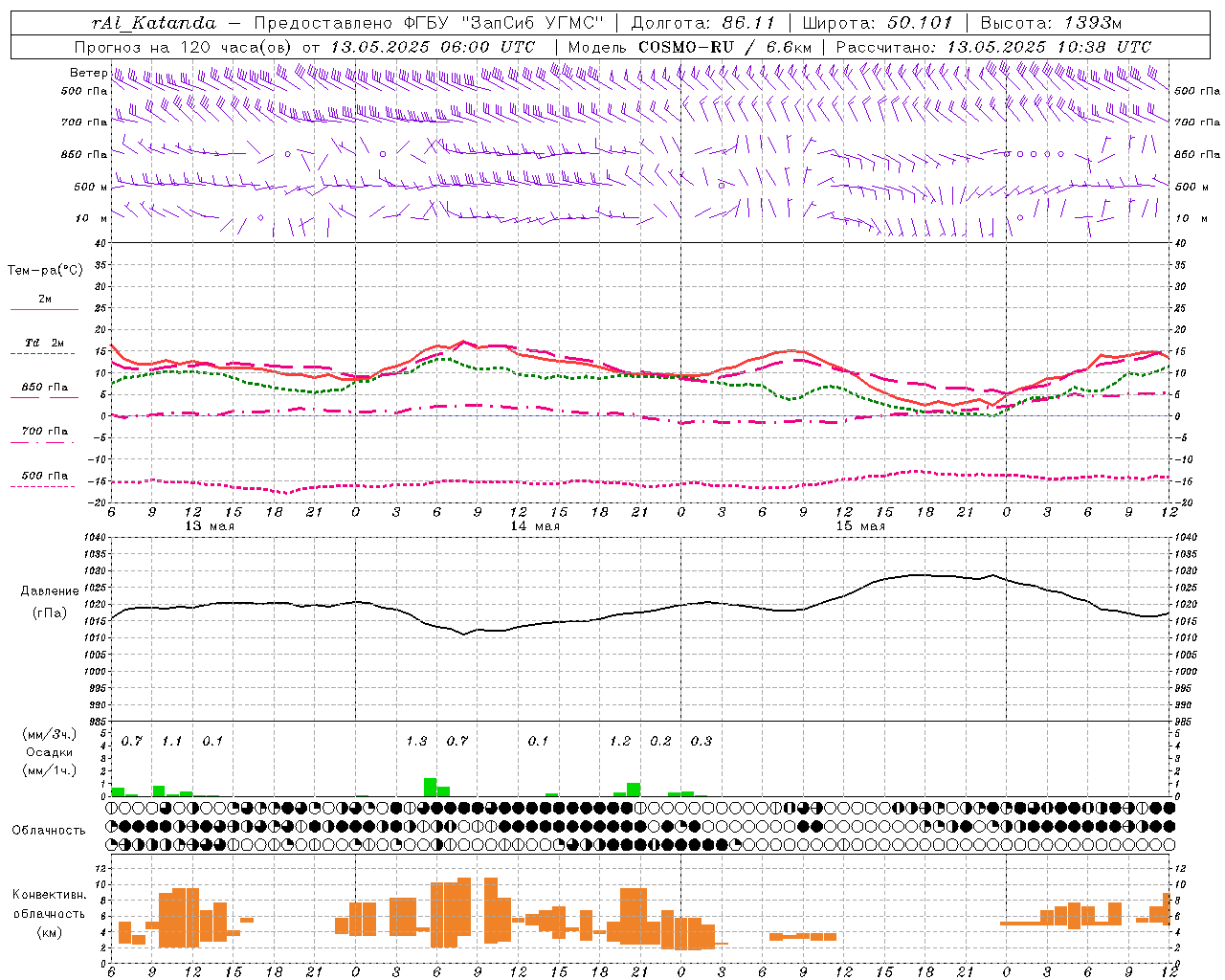
Task: Click the 15 мая date label
Action: tap(860, 526)
